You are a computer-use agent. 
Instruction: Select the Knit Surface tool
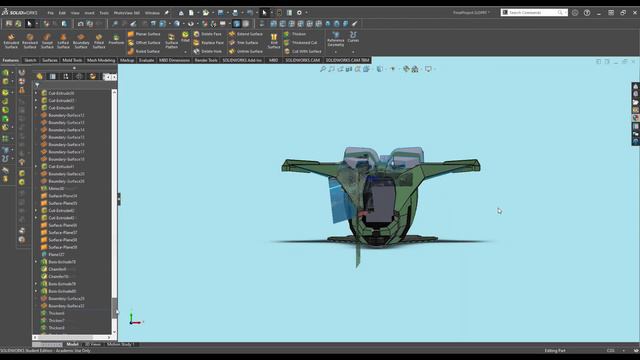(274, 41)
